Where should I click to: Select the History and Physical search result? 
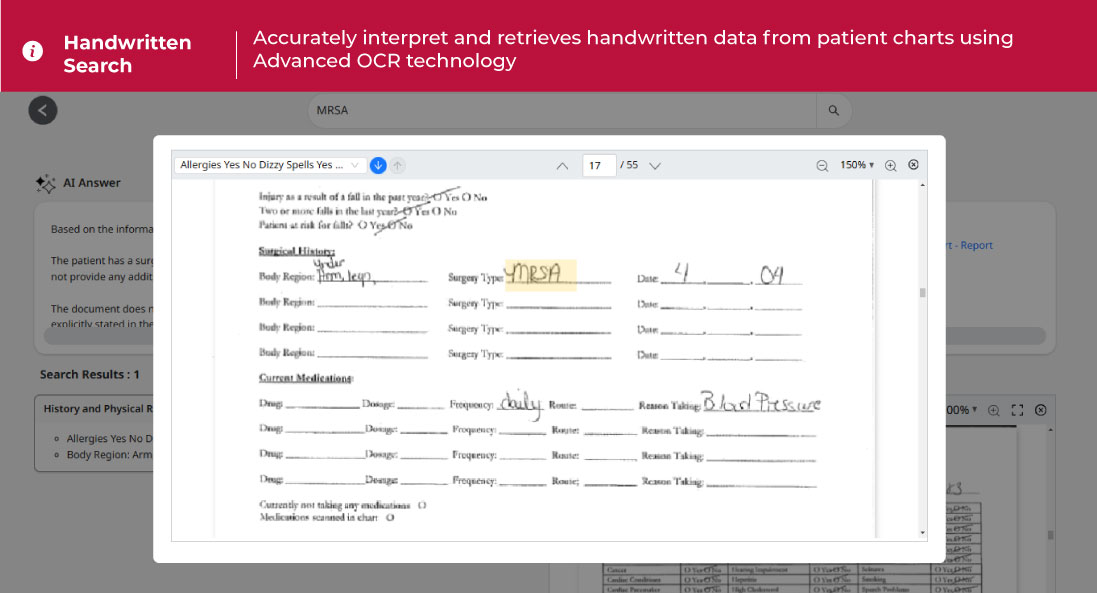click(x=97, y=409)
